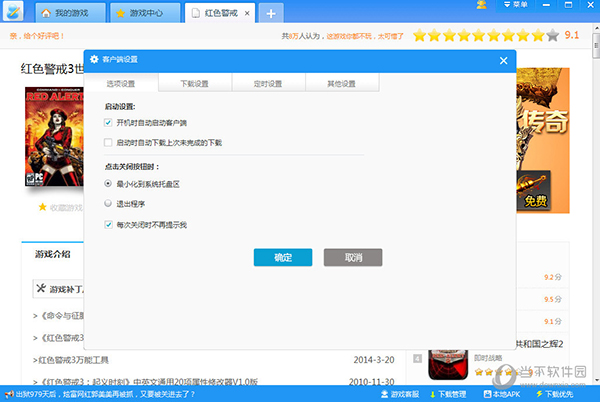This screenshot has height=402, width=600.
Task: Open the 游戏介绍 section tab
Action: pos(53,254)
